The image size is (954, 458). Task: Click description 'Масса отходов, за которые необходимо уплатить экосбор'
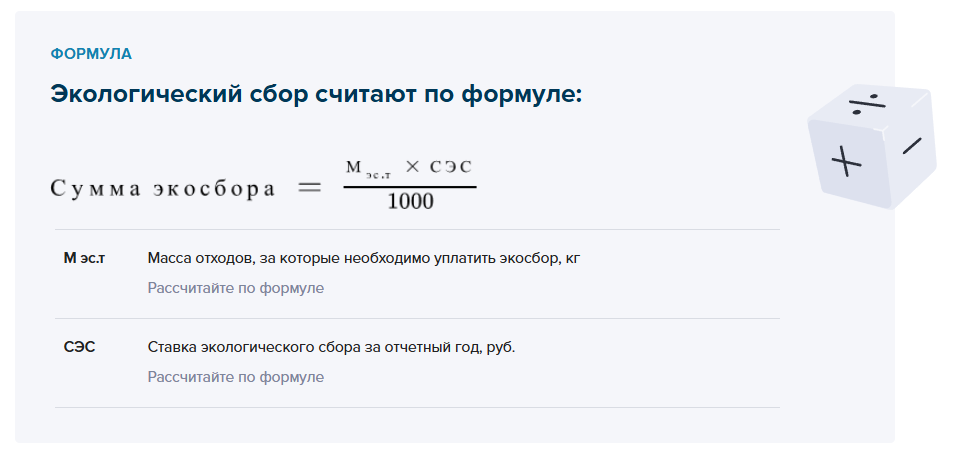[x=362, y=259]
